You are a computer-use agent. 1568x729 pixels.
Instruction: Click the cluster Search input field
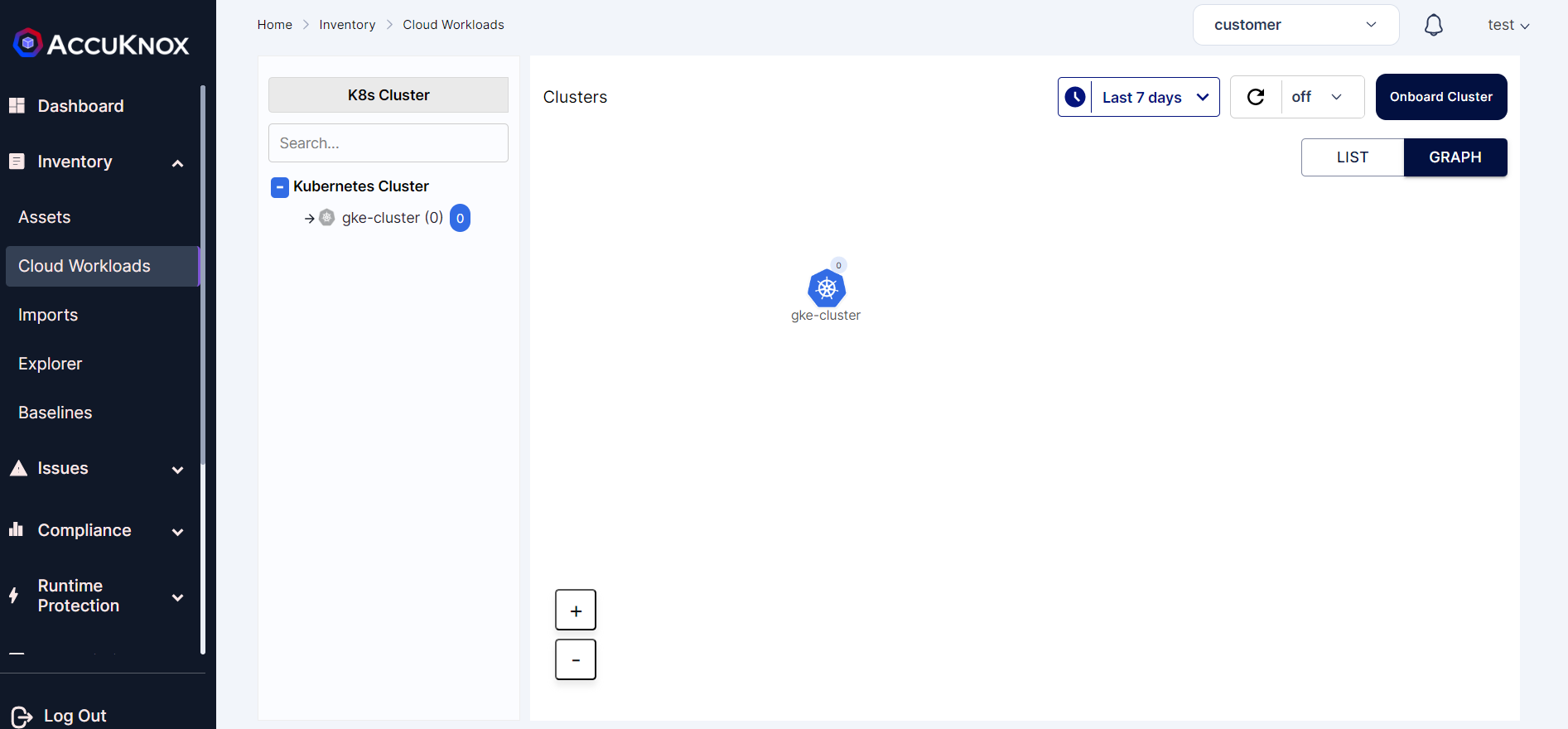pyautogui.click(x=388, y=143)
